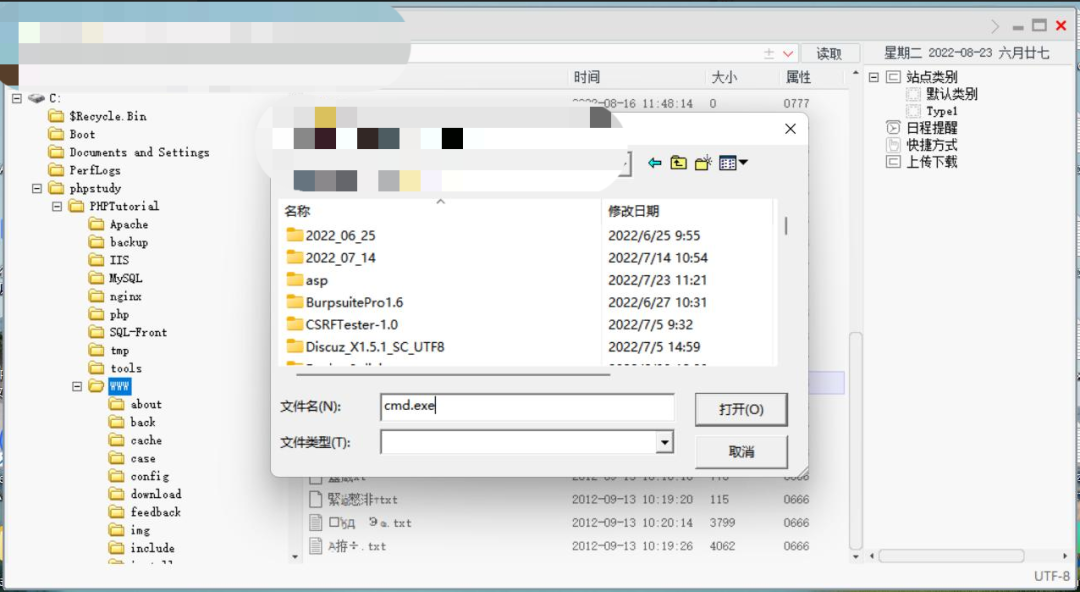
Task: Select the Discuz_X1.5.1_SC_UTF8 folder
Action: coord(366,347)
